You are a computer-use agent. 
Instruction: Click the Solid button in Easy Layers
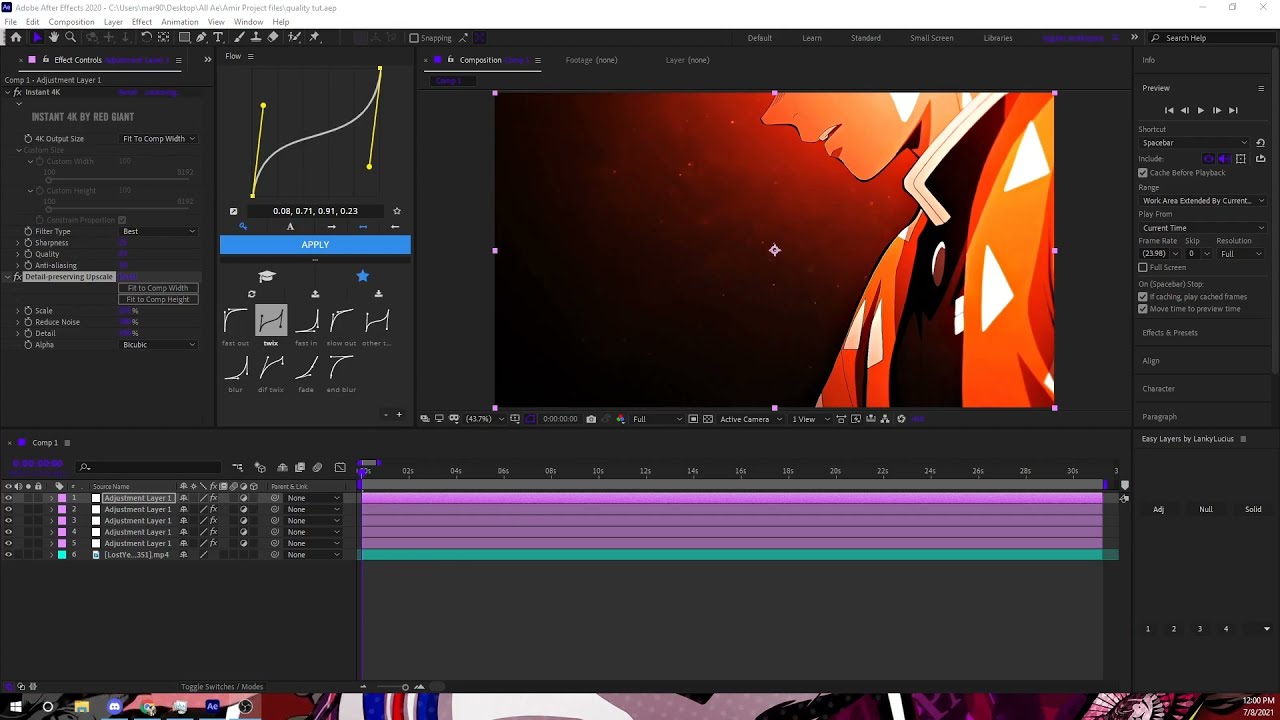1253,509
